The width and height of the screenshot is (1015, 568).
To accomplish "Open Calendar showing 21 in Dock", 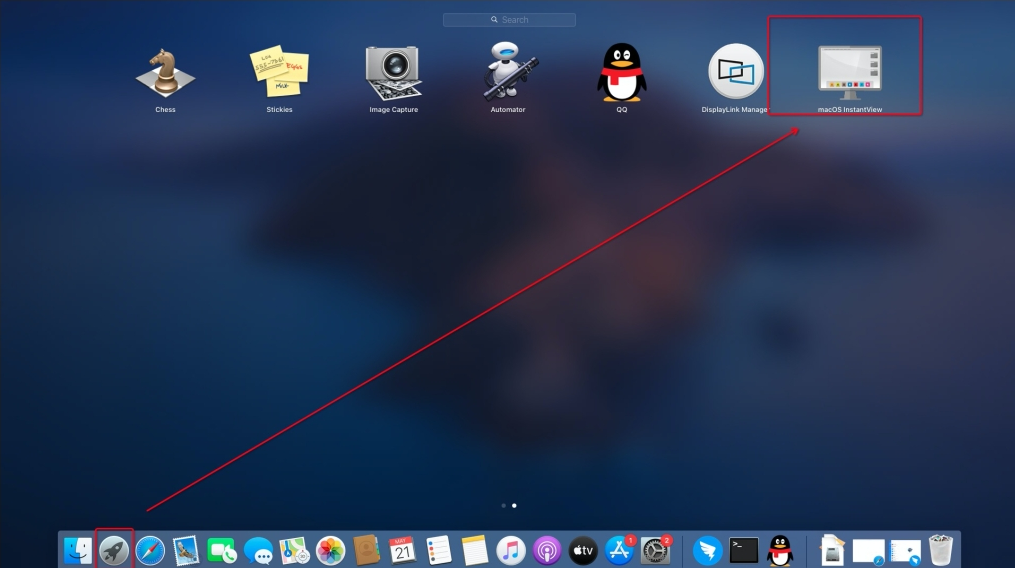I will [402, 551].
